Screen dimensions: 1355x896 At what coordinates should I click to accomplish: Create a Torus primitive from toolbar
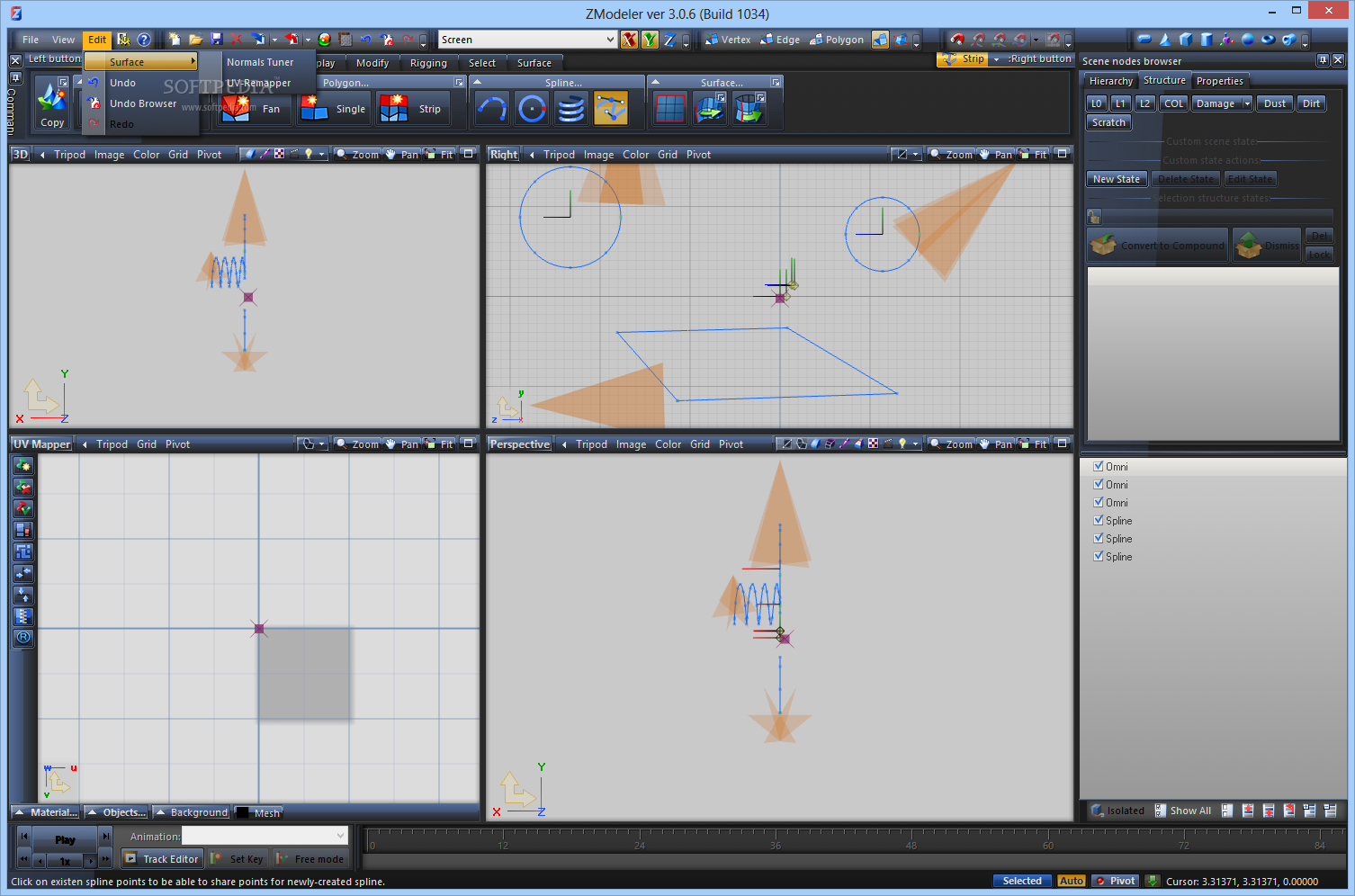point(1268,40)
